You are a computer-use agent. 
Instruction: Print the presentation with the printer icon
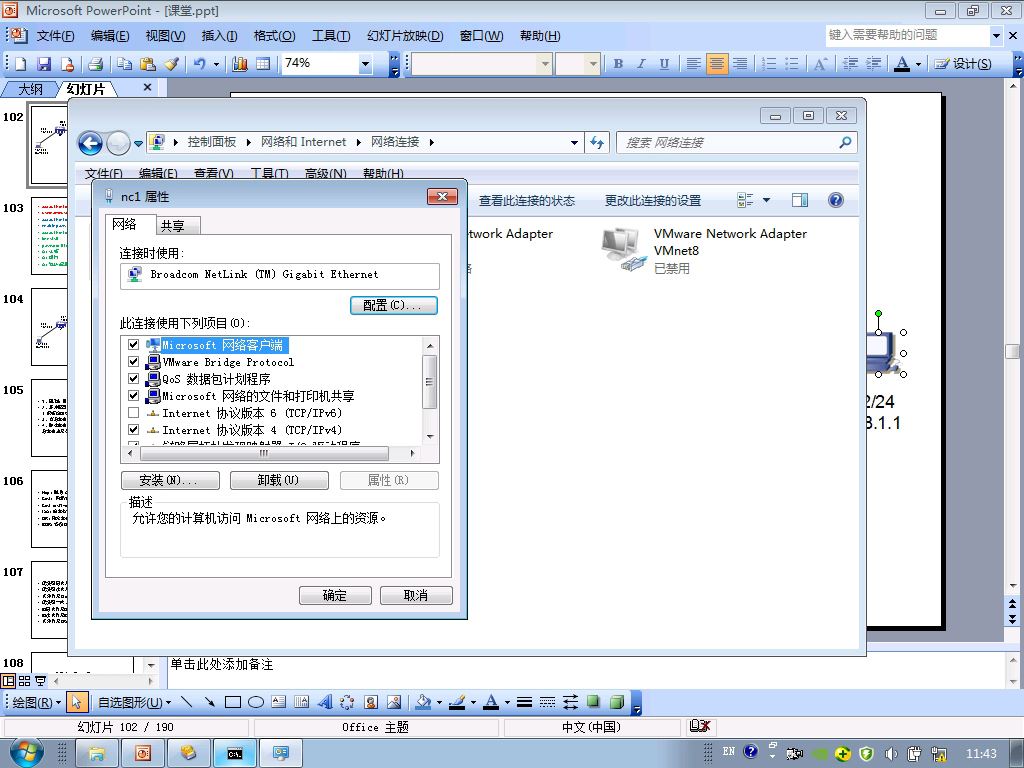(95, 63)
